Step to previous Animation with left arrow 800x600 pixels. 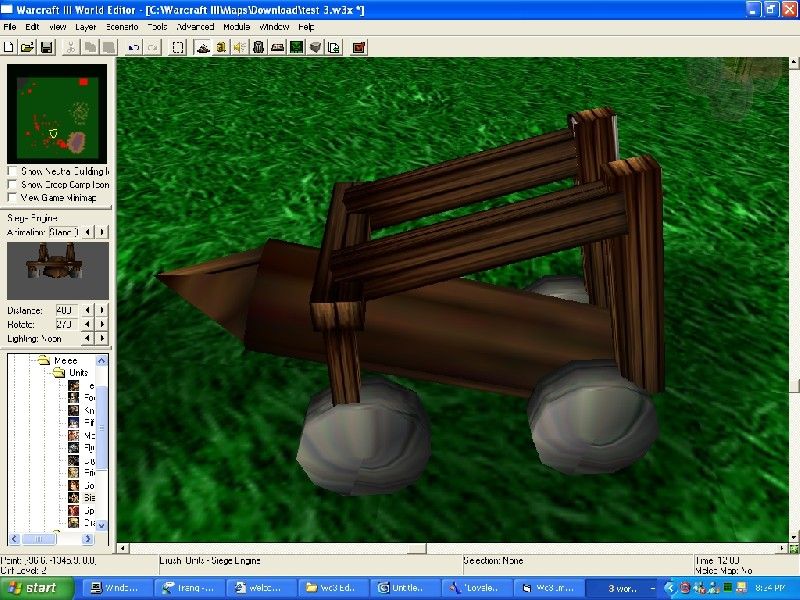coord(88,232)
